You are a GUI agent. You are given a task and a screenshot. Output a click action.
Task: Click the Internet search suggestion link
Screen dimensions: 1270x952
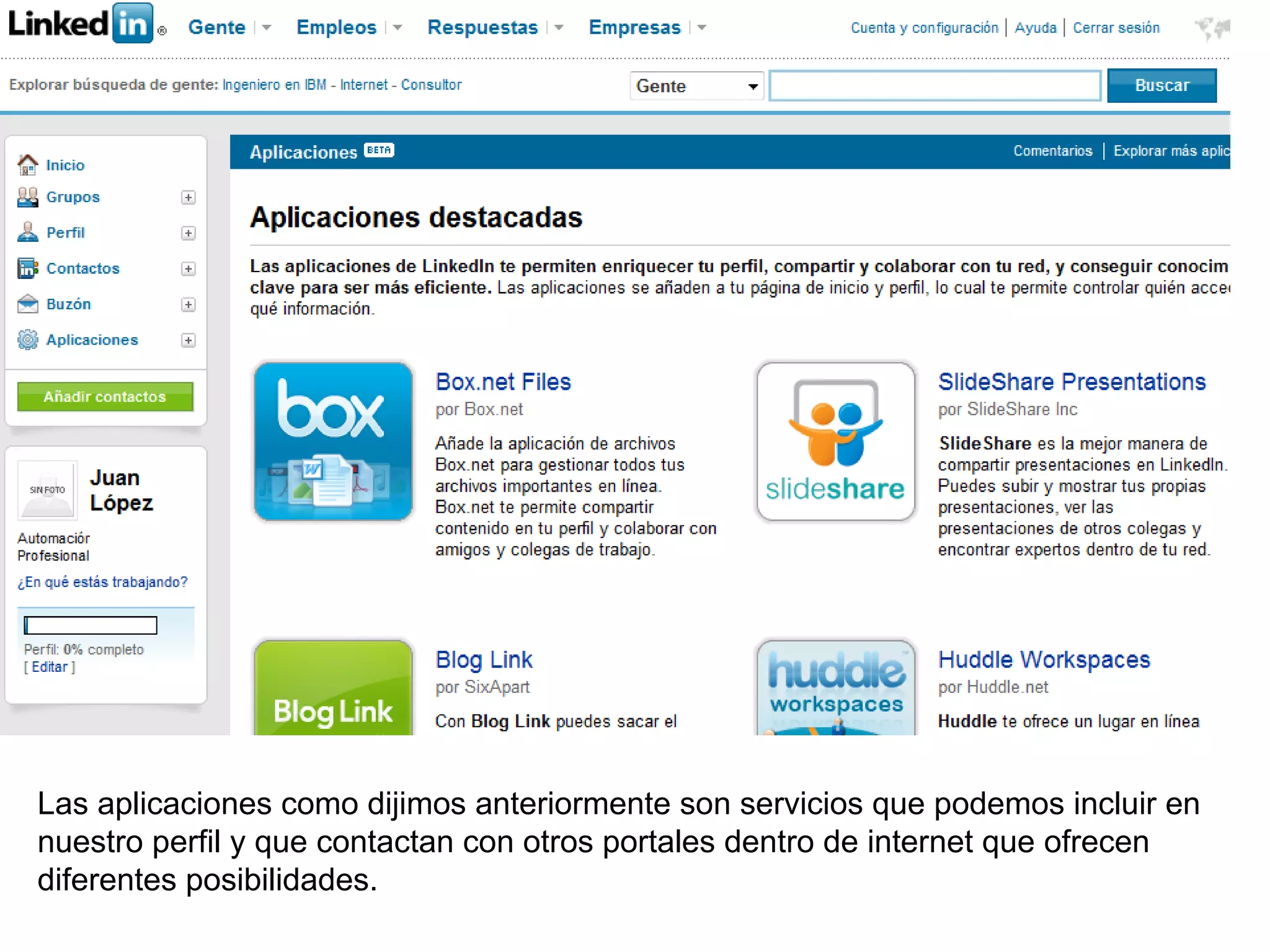tap(363, 85)
